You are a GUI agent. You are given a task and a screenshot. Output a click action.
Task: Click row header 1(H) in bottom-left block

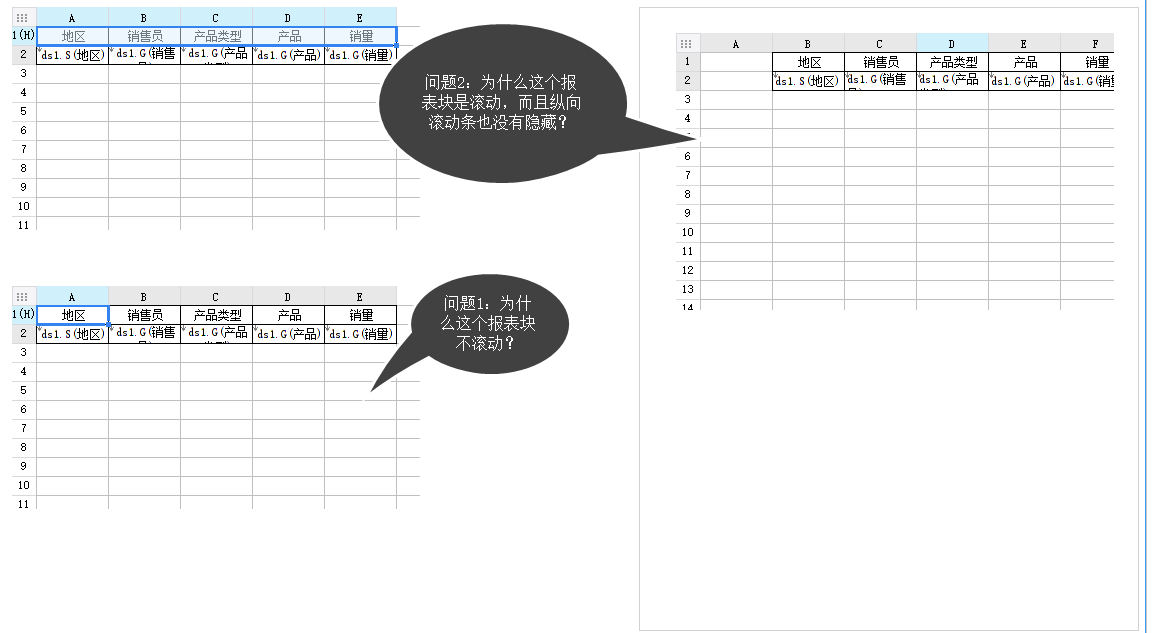(24, 315)
